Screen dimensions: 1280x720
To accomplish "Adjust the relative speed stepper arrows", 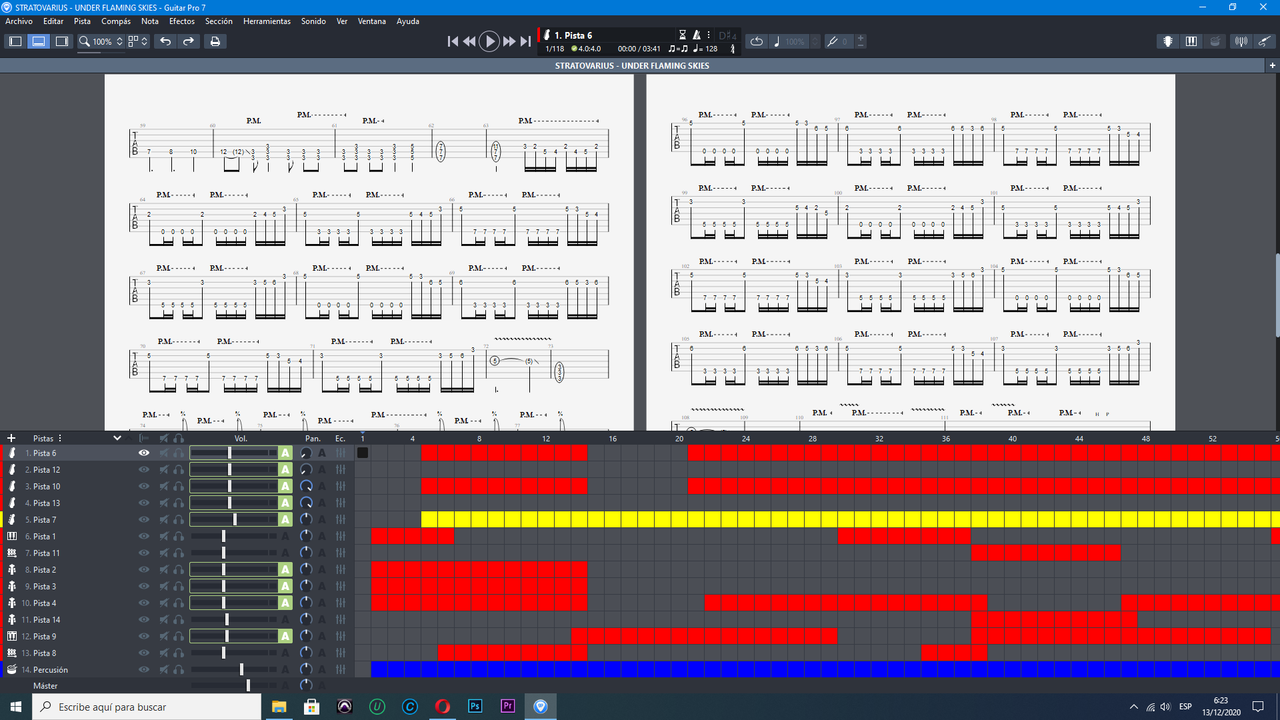I will tap(813, 41).
